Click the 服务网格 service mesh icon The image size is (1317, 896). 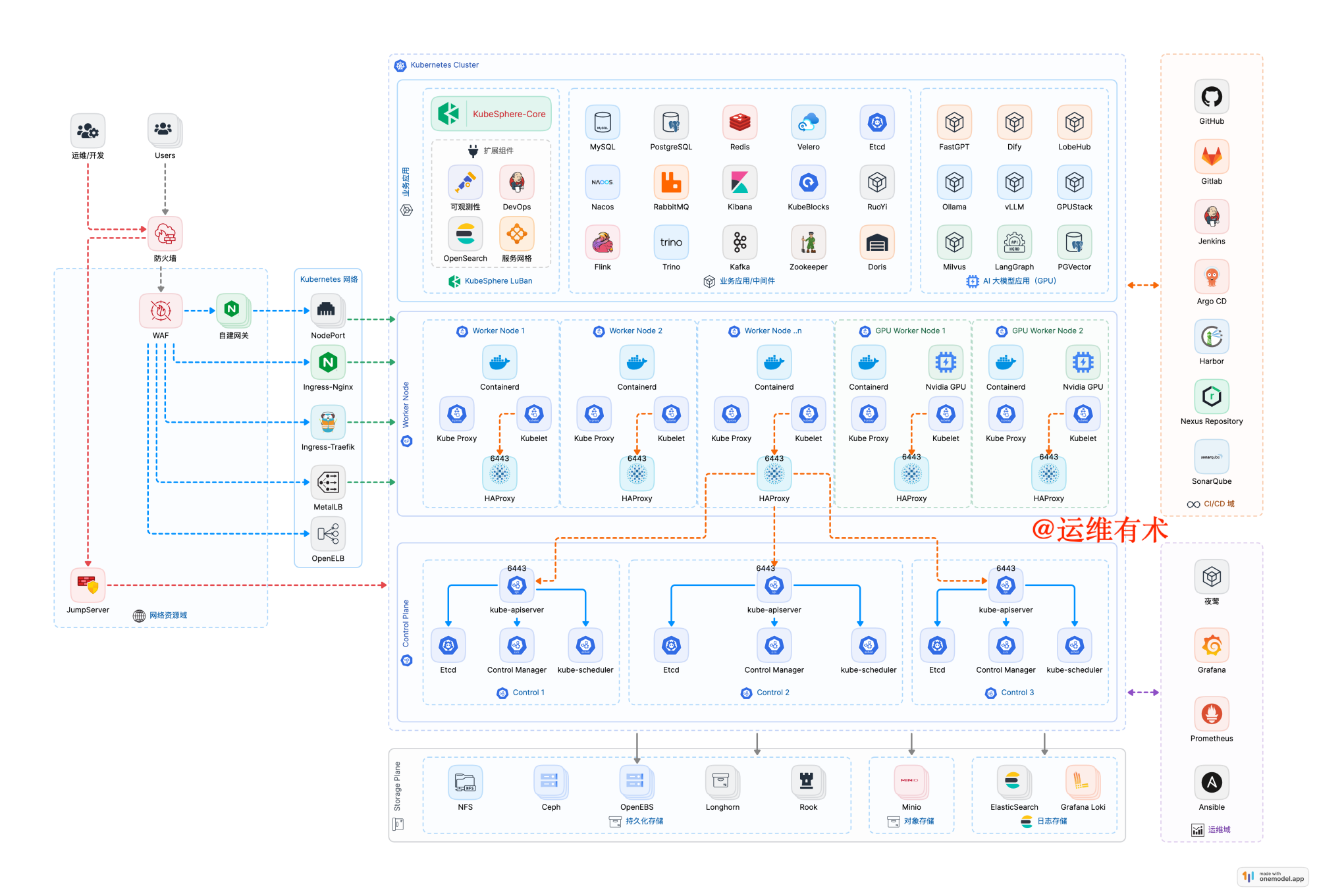516,234
